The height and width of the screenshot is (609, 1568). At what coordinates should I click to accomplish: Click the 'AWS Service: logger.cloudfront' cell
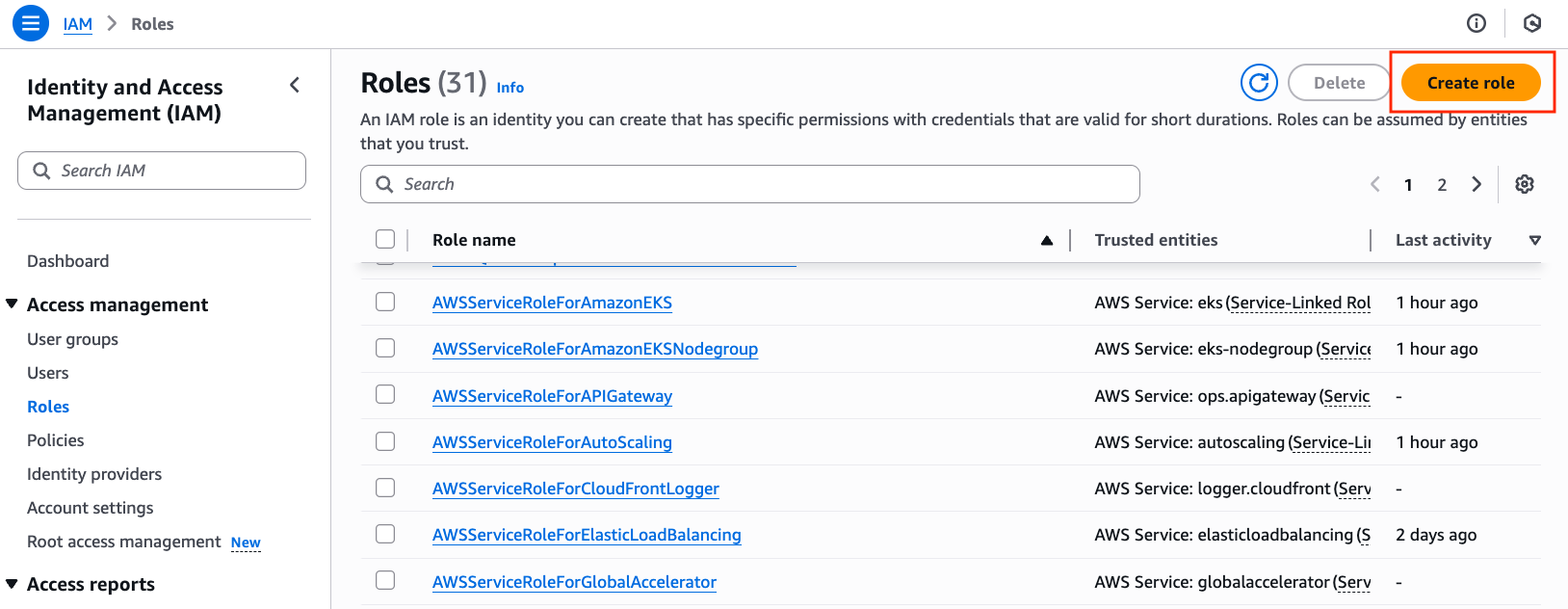[1233, 489]
